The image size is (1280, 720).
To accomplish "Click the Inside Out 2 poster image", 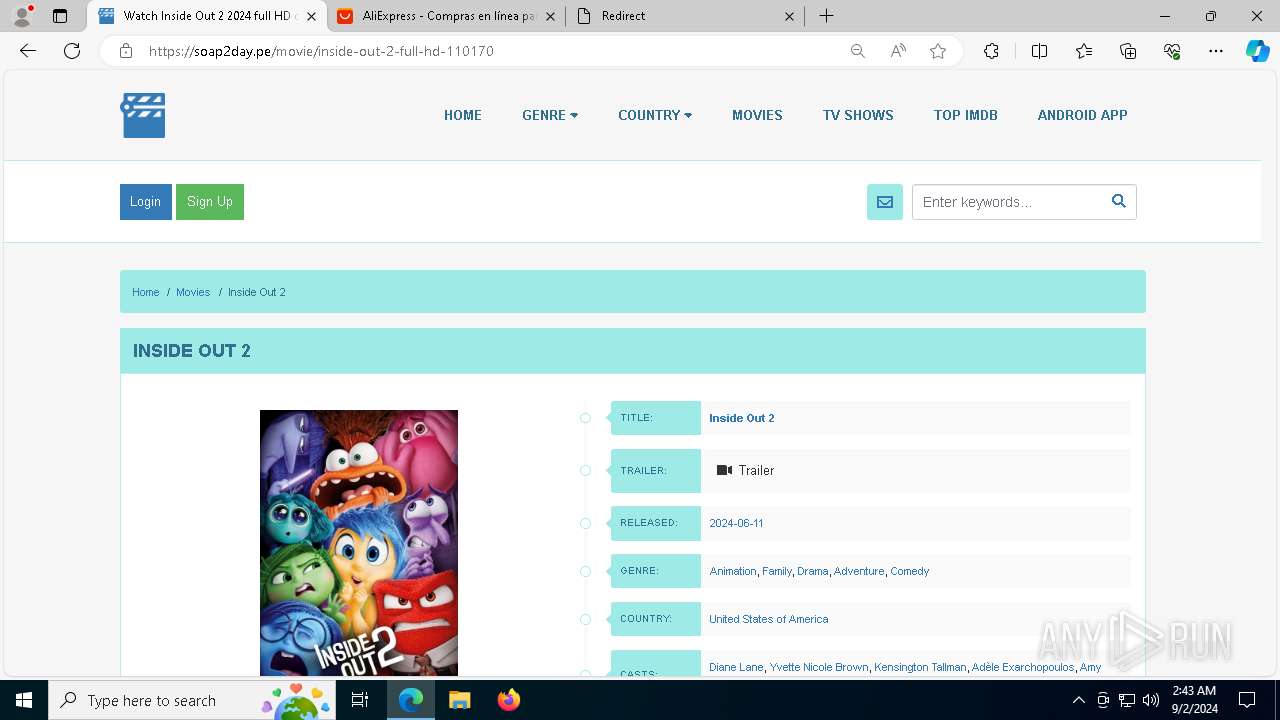I will click(x=359, y=543).
